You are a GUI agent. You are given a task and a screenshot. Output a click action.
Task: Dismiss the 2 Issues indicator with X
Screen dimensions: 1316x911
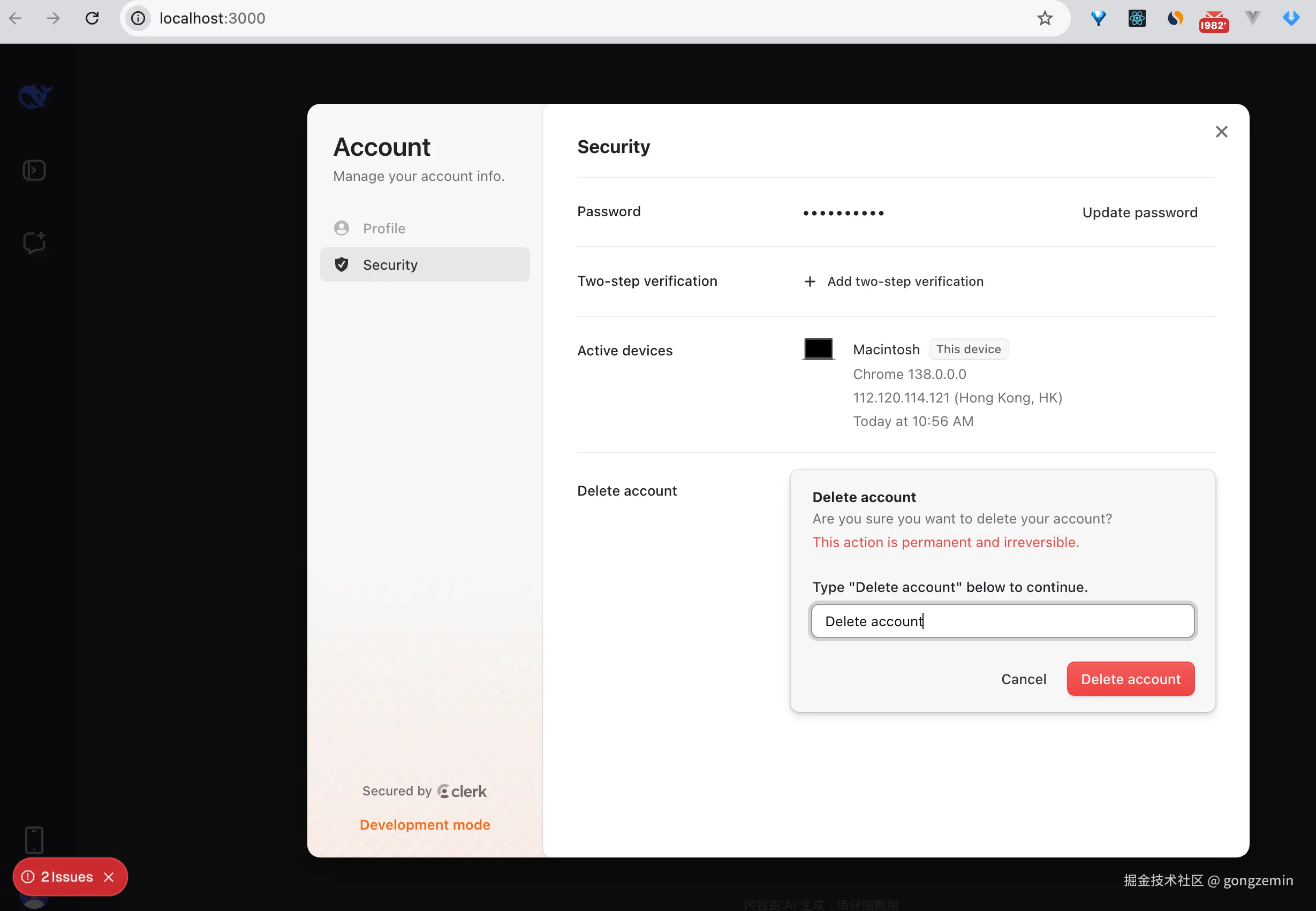109,877
